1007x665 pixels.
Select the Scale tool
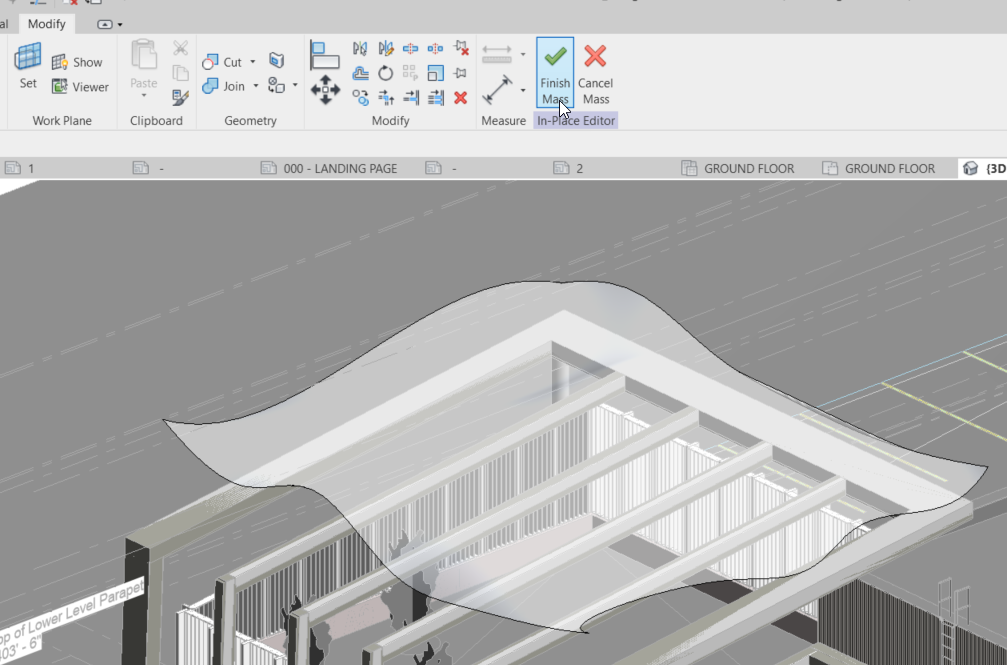coord(435,73)
